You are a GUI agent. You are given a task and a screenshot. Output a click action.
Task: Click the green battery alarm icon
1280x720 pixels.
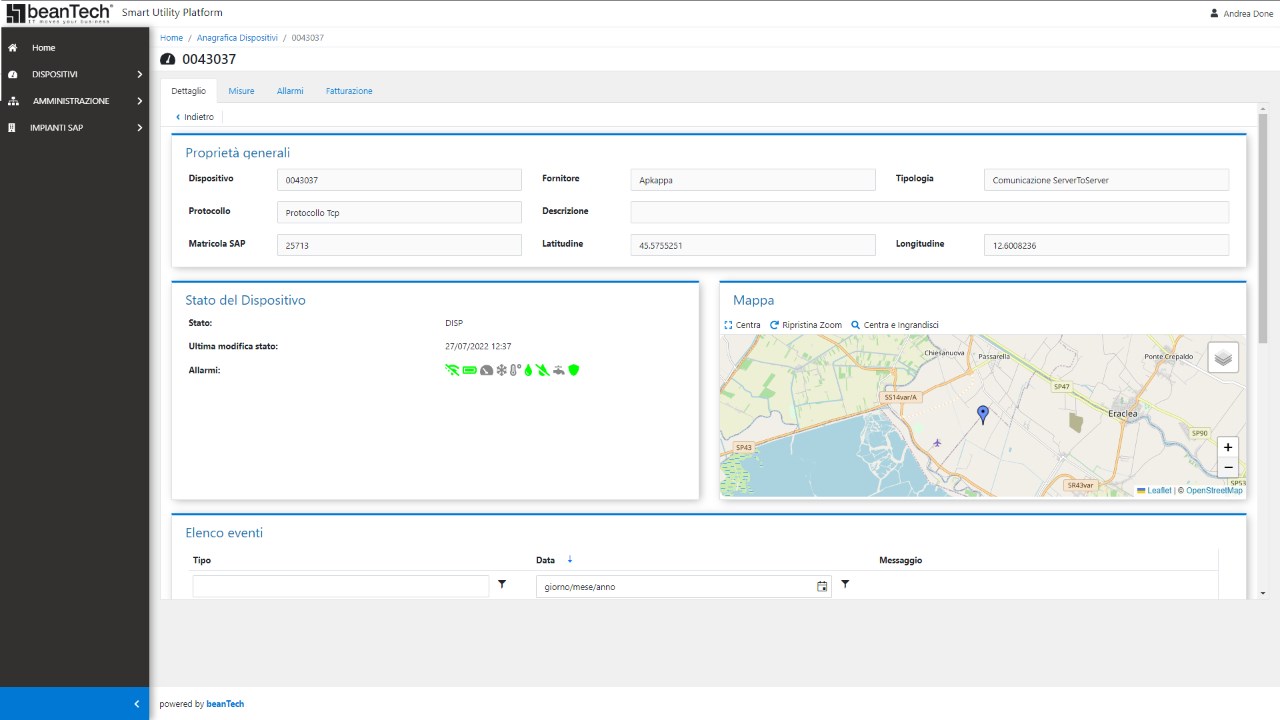pos(469,370)
